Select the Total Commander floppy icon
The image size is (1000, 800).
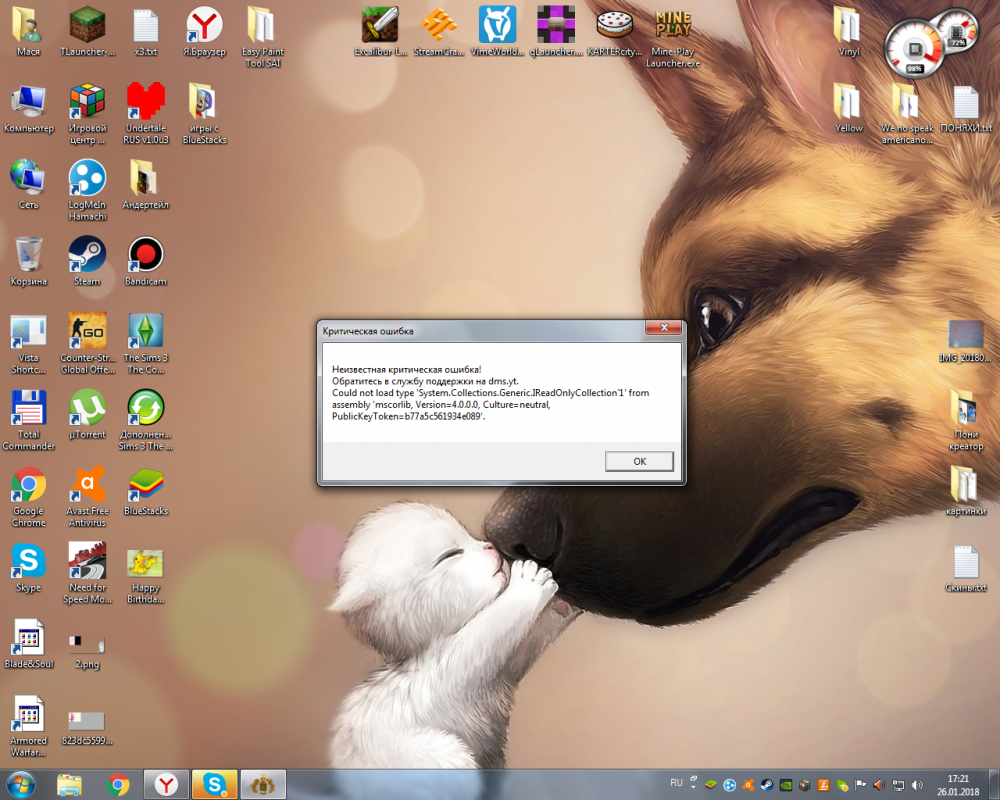[28, 408]
